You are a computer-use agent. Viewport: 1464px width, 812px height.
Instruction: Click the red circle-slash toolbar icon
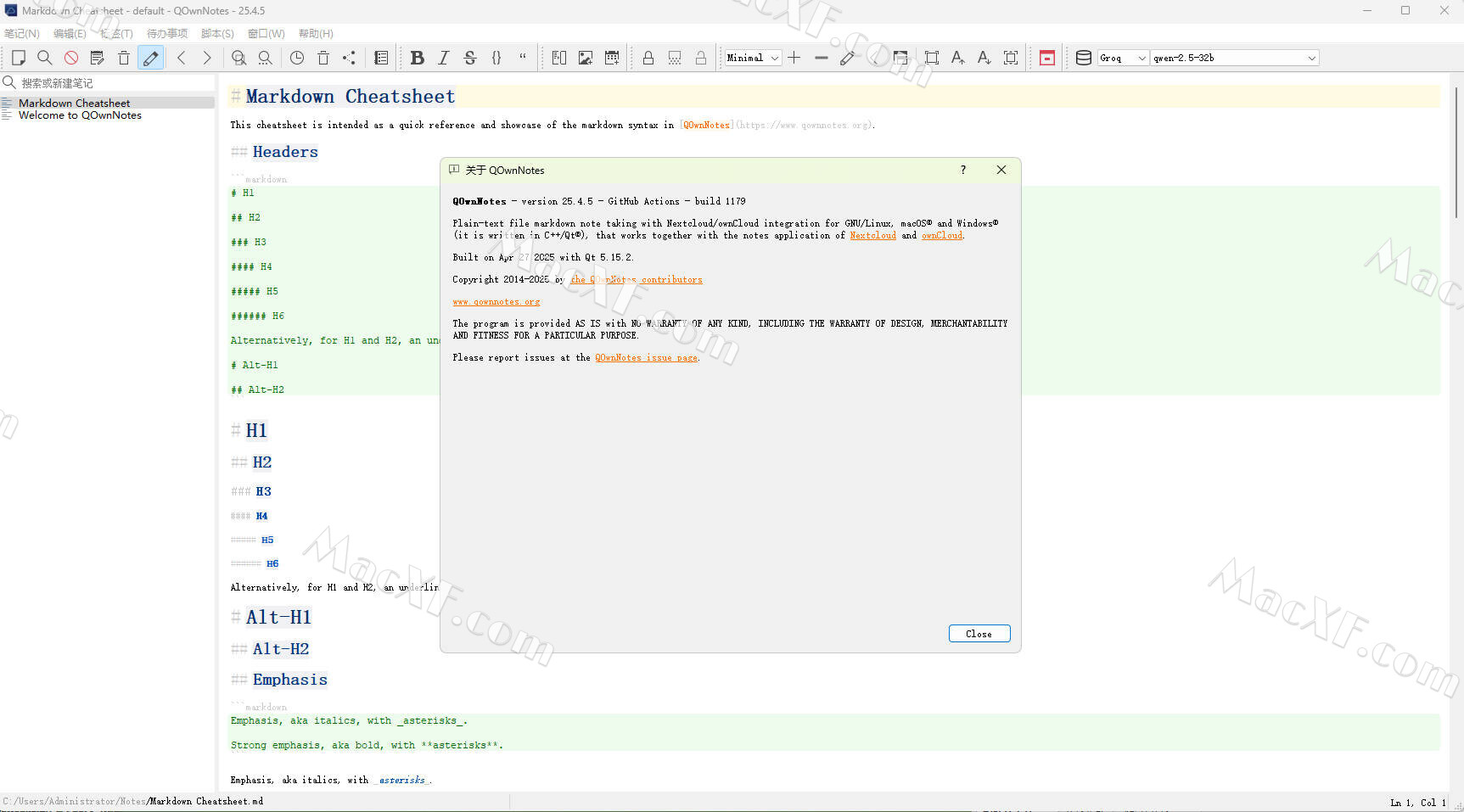point(71,58)
